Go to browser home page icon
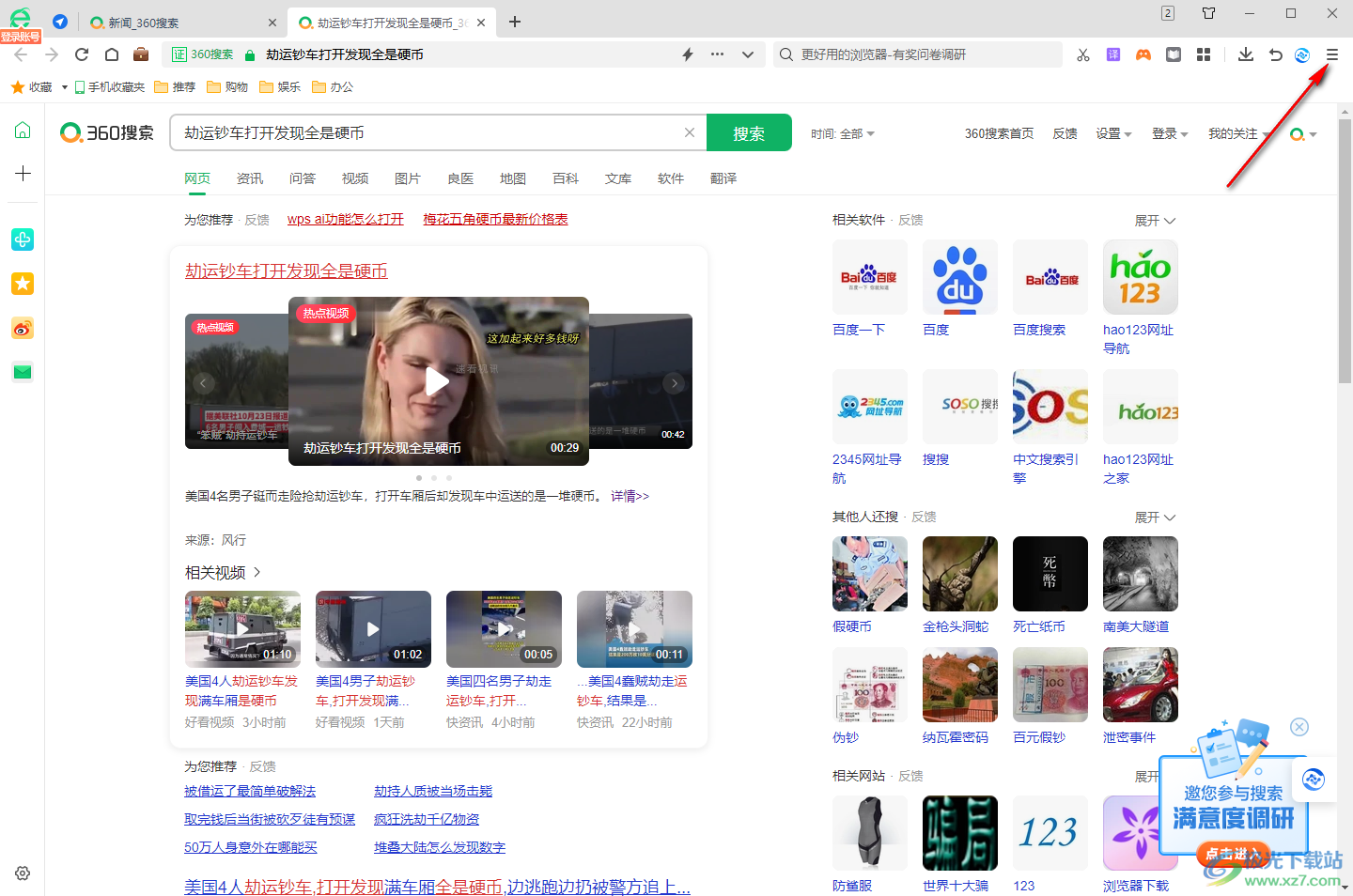Image resolution: width=1353 pixels, height=896 pixels. [112, 54]
